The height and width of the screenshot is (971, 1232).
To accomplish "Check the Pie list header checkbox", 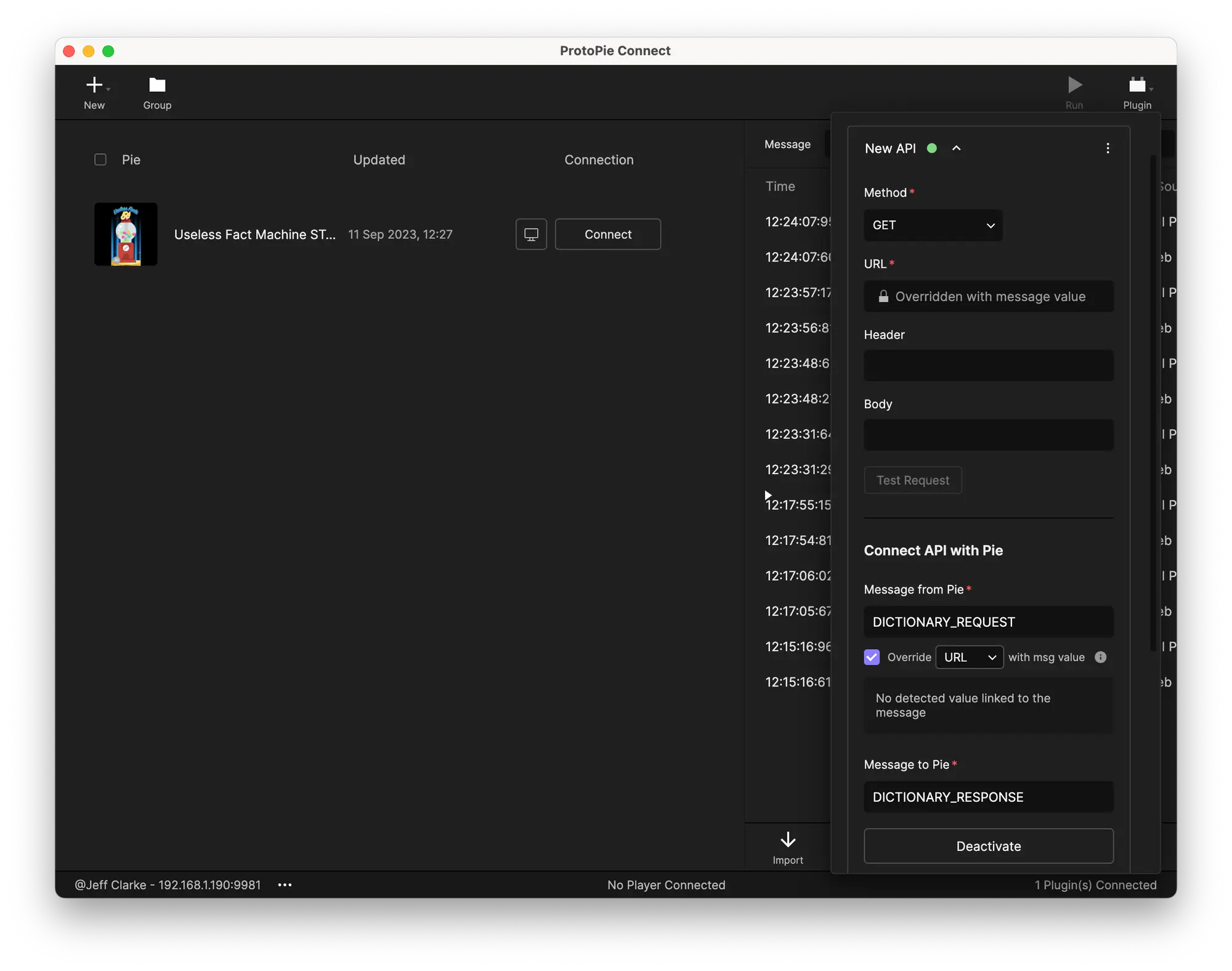I will 99,159.
